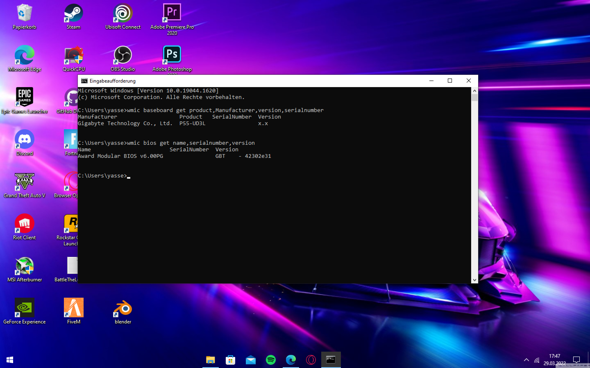Open Opera browser from the taskbar
This screenshot has width=590, height=368.
tap(311, 360)
